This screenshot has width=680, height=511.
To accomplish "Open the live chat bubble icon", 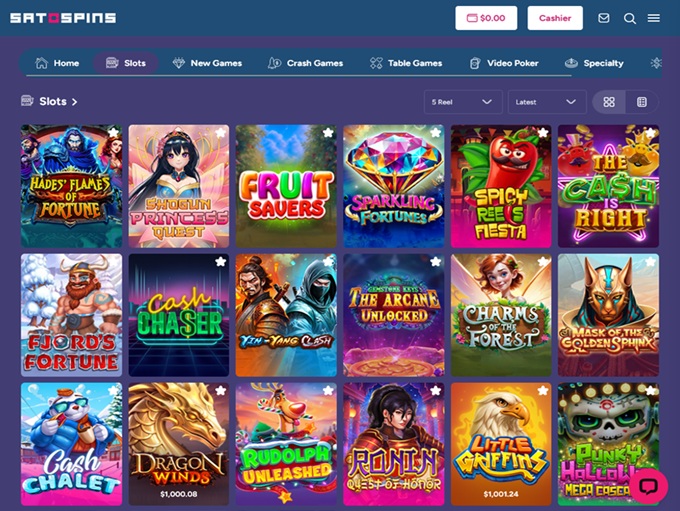I will [648, 486].
